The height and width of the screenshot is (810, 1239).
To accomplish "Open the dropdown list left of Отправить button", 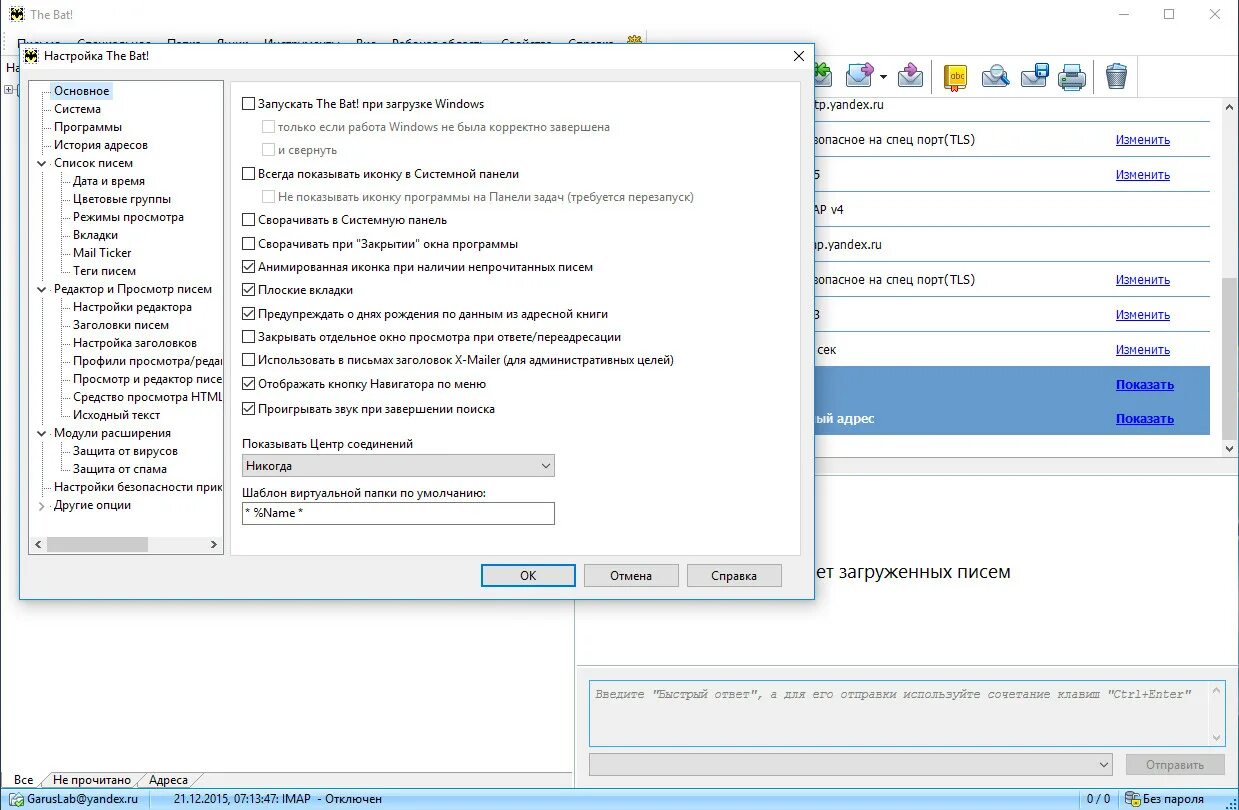I will (x=852, y=765).
